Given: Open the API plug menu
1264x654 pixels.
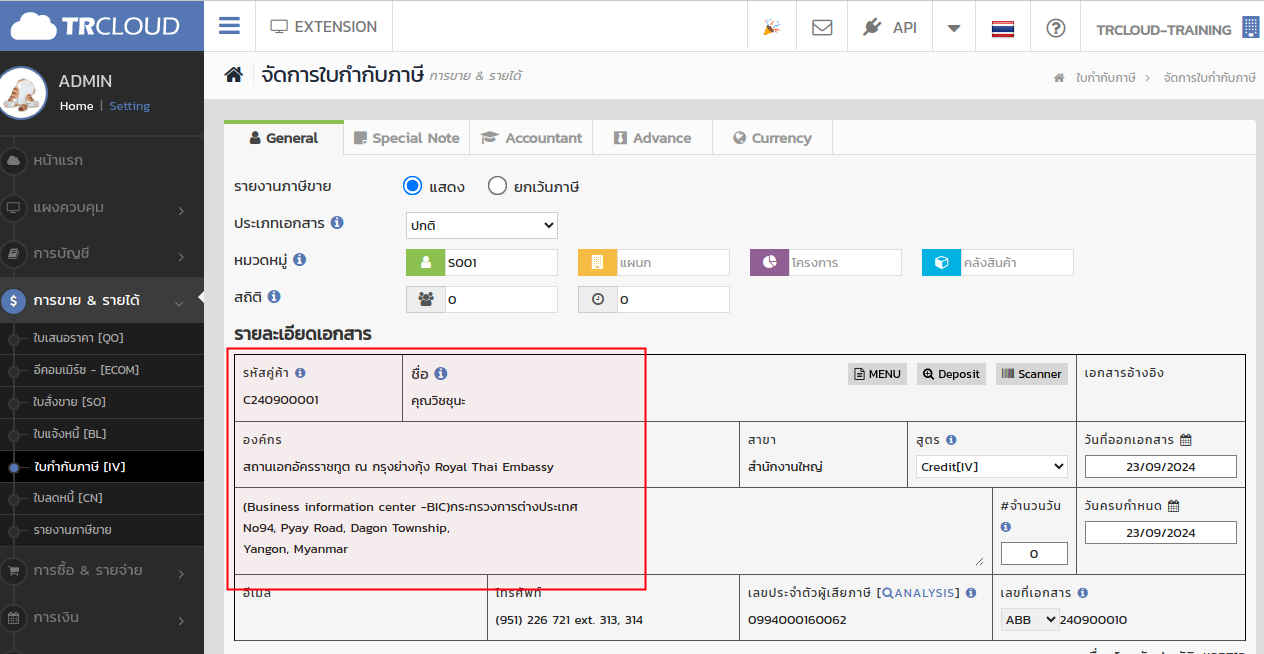Looking at the screenshot, I should click(x=889, y=27).
